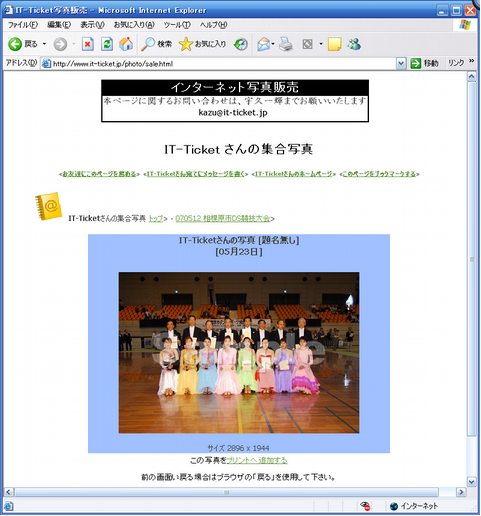The image size is (481, 516).
Task: Click the Print icon
Action: pyautogui.click(x=286, y=44)
